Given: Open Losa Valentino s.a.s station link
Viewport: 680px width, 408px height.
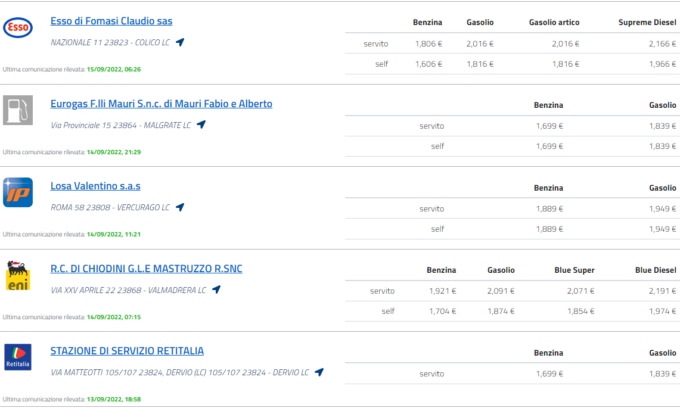Looking at the screenshot, I should (95, 186).
